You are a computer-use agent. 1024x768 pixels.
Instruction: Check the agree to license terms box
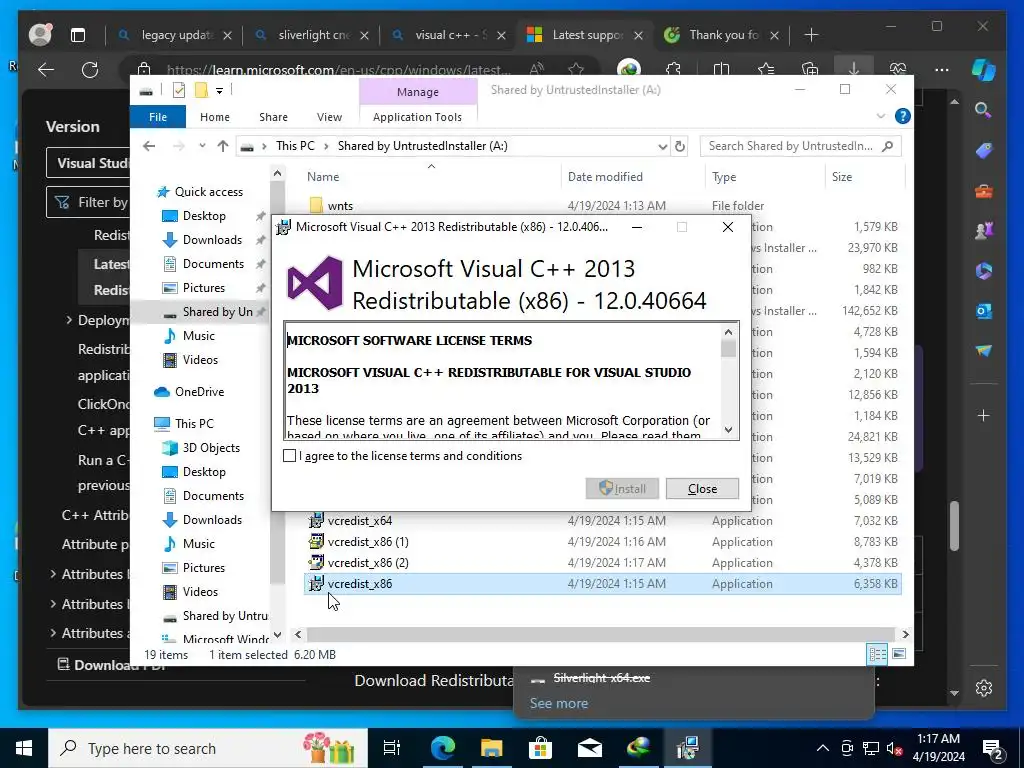pos(289,456)
